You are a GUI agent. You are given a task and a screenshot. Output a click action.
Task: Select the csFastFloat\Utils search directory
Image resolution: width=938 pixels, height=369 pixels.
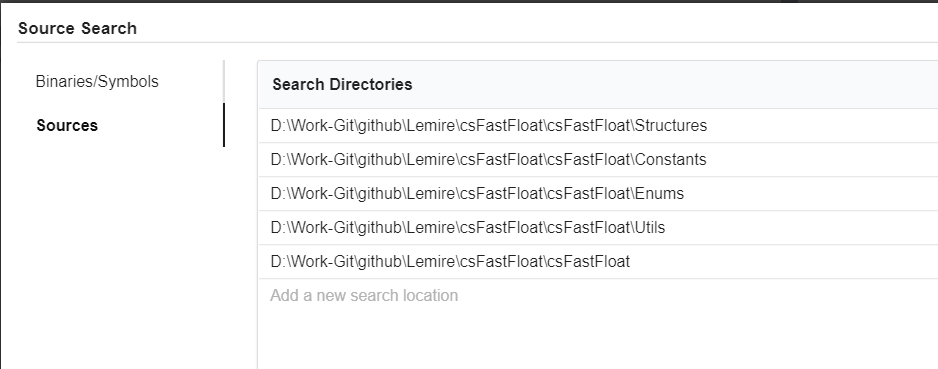(598, 228)
